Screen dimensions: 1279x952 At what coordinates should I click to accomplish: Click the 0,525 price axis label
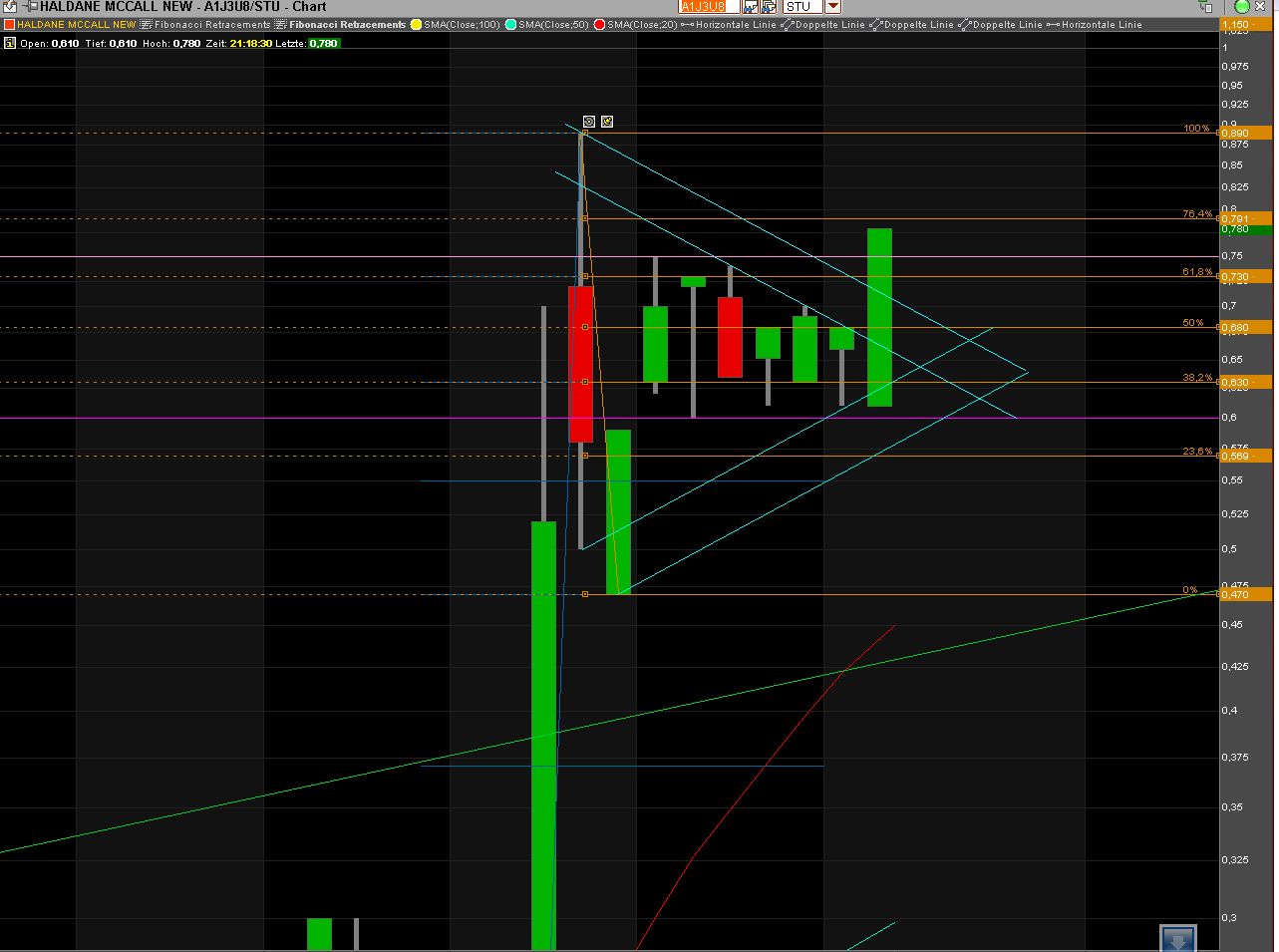(x=1236, y=514)
